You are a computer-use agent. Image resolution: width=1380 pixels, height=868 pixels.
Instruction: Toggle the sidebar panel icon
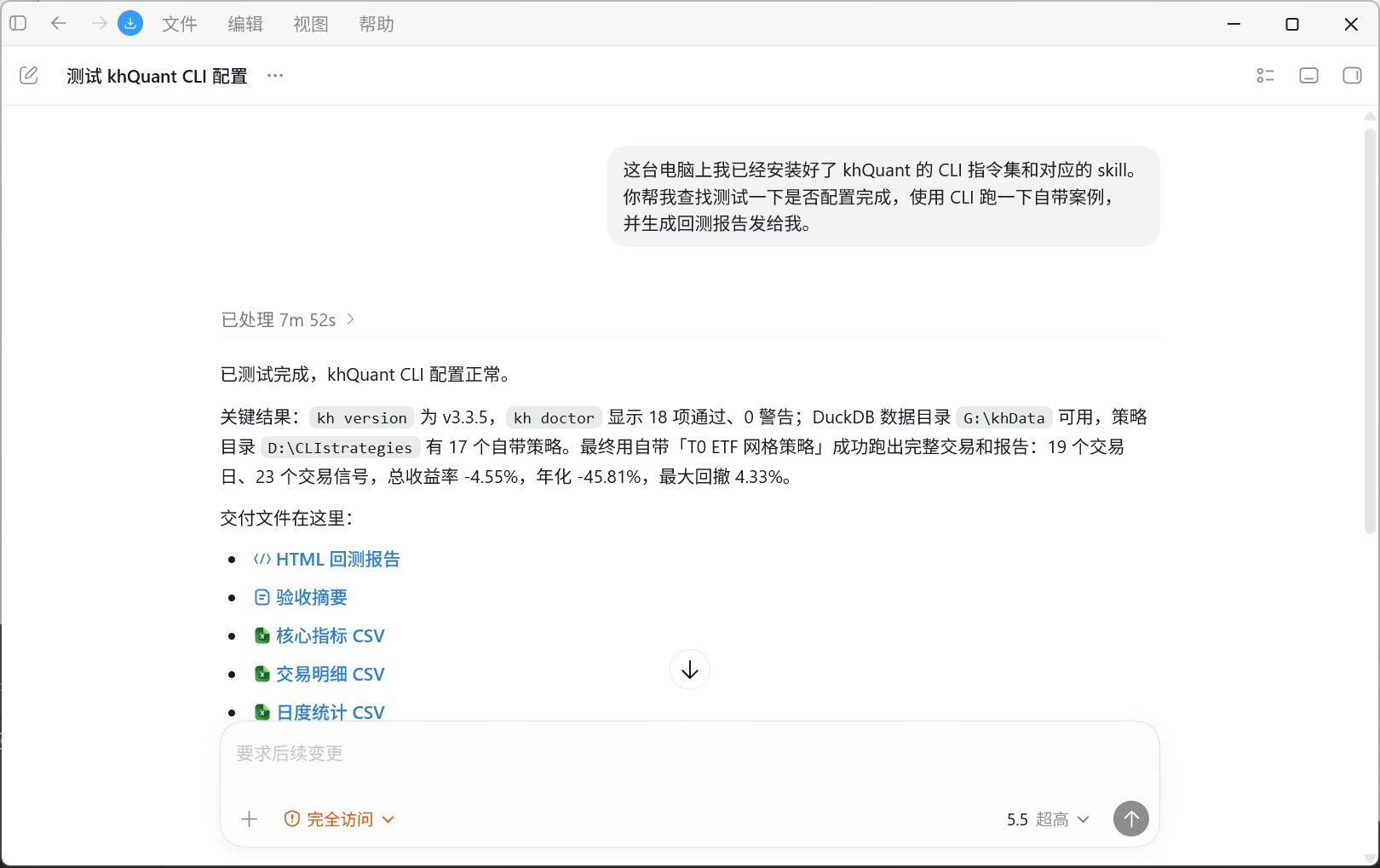(x=18, y=24)
